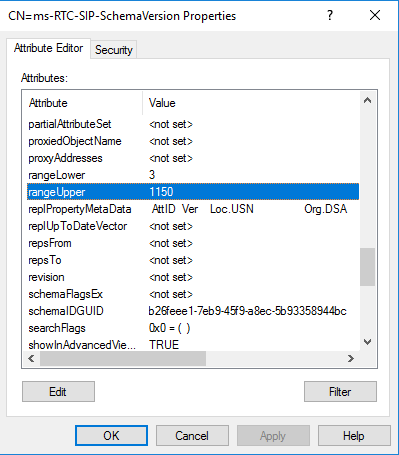Click the searchFlags value 0x0 = ( )
Viewport: 399px width, 455px height.
tap(169, 328)
